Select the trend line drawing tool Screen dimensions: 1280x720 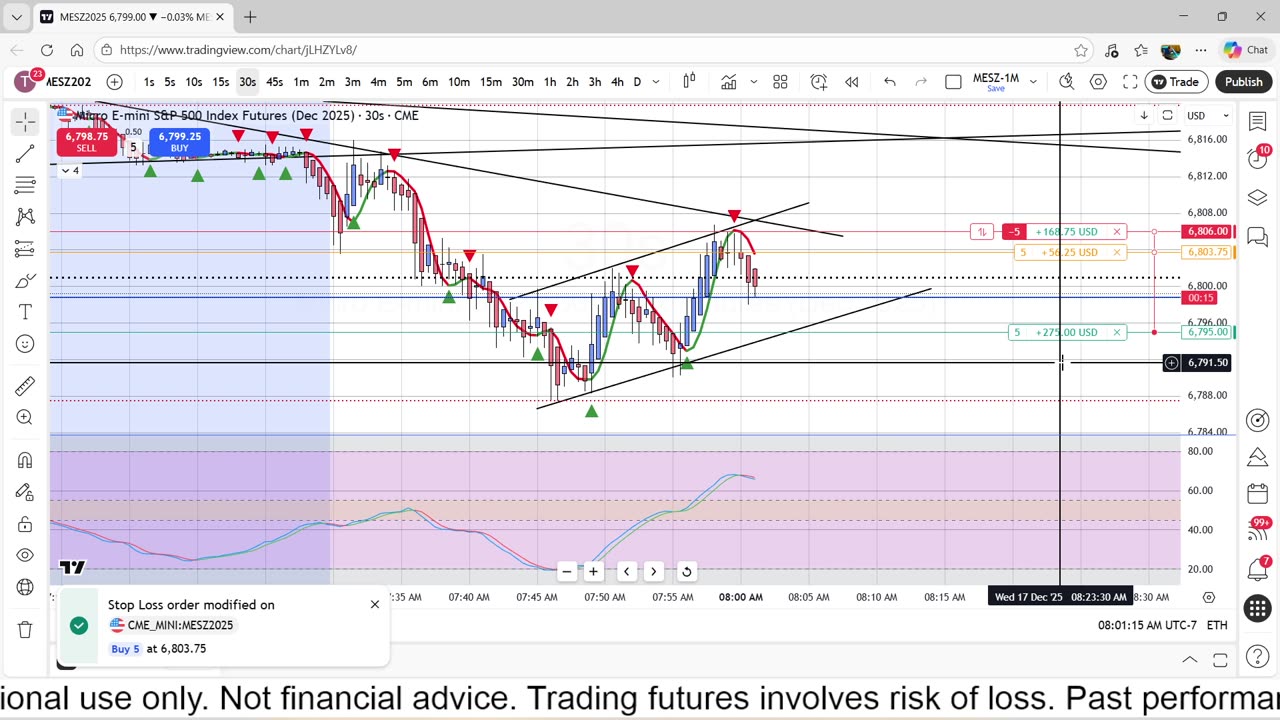(x=25, y=153)
